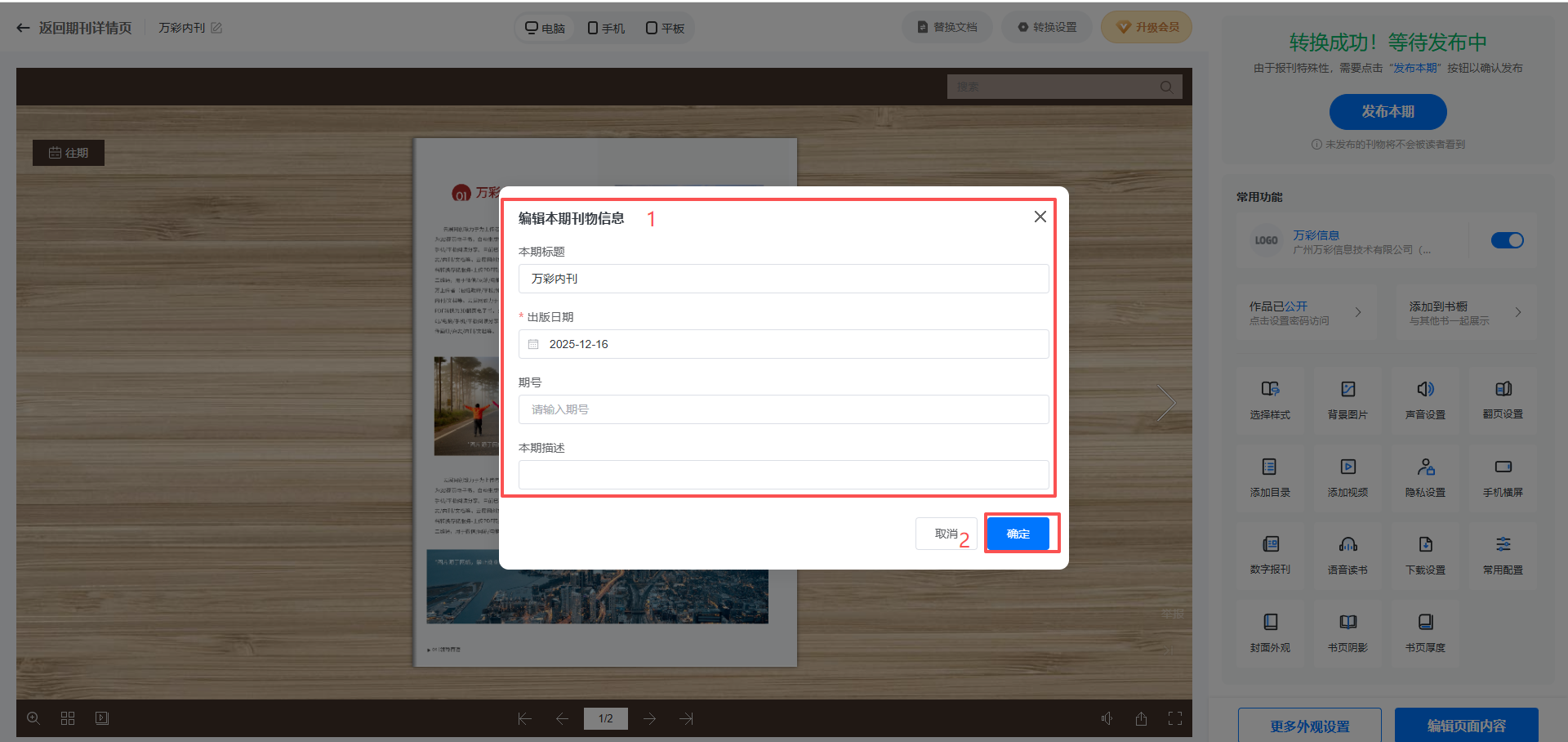Switch preview to 手机 mode
Image resolution: width=1568 pixels, height=742 pixels.
606,28
